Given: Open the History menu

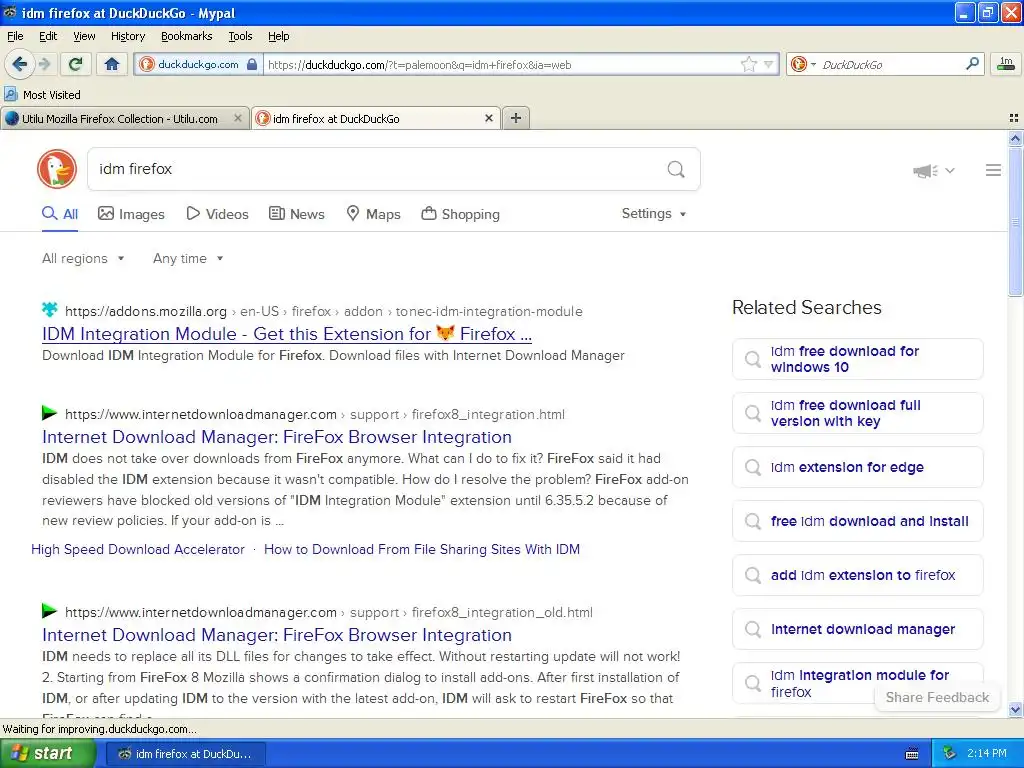Looking at the screenshot, I should click(x=127, y=36).
